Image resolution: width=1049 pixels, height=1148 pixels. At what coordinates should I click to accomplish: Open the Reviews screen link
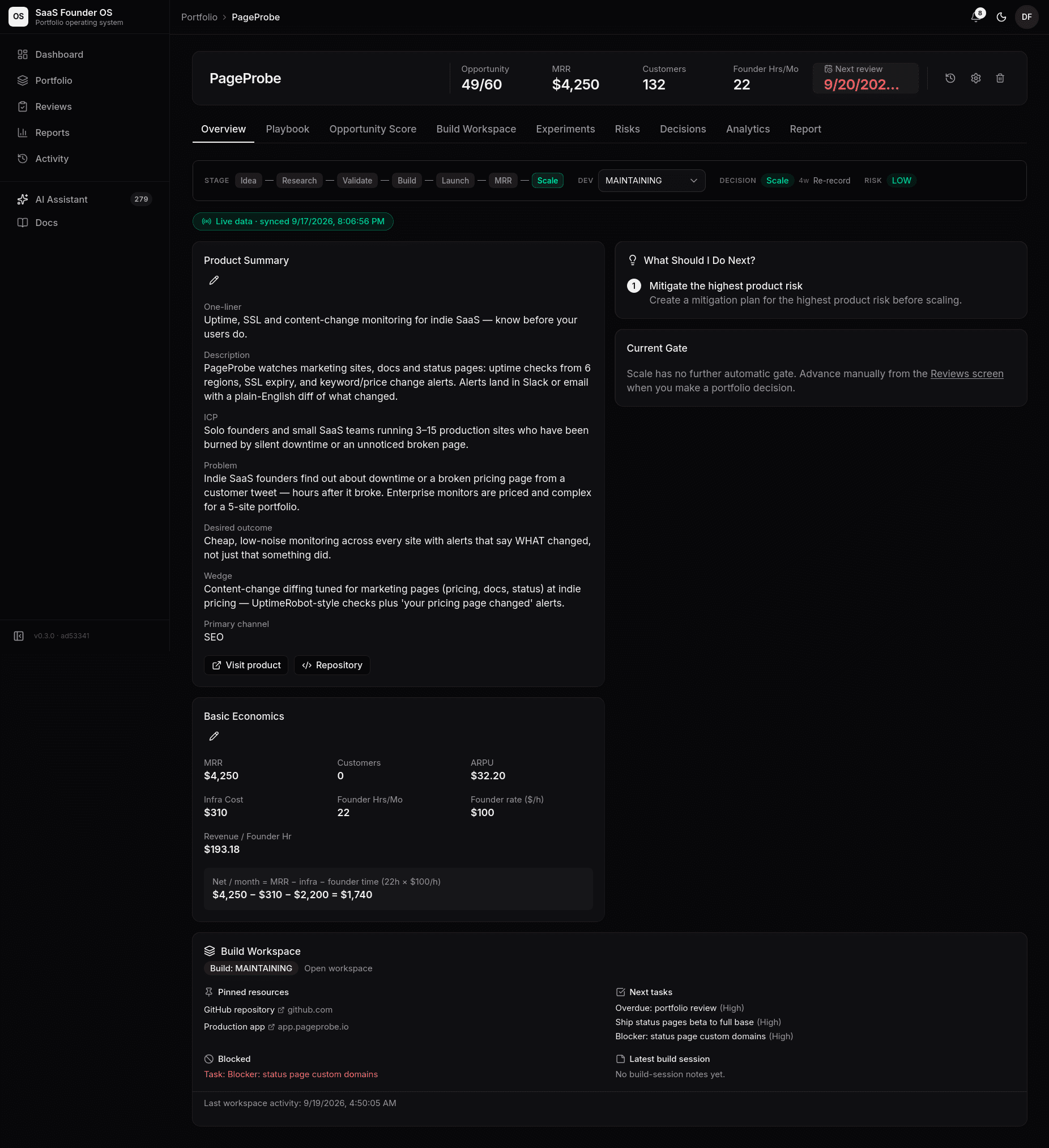point(966,374)
